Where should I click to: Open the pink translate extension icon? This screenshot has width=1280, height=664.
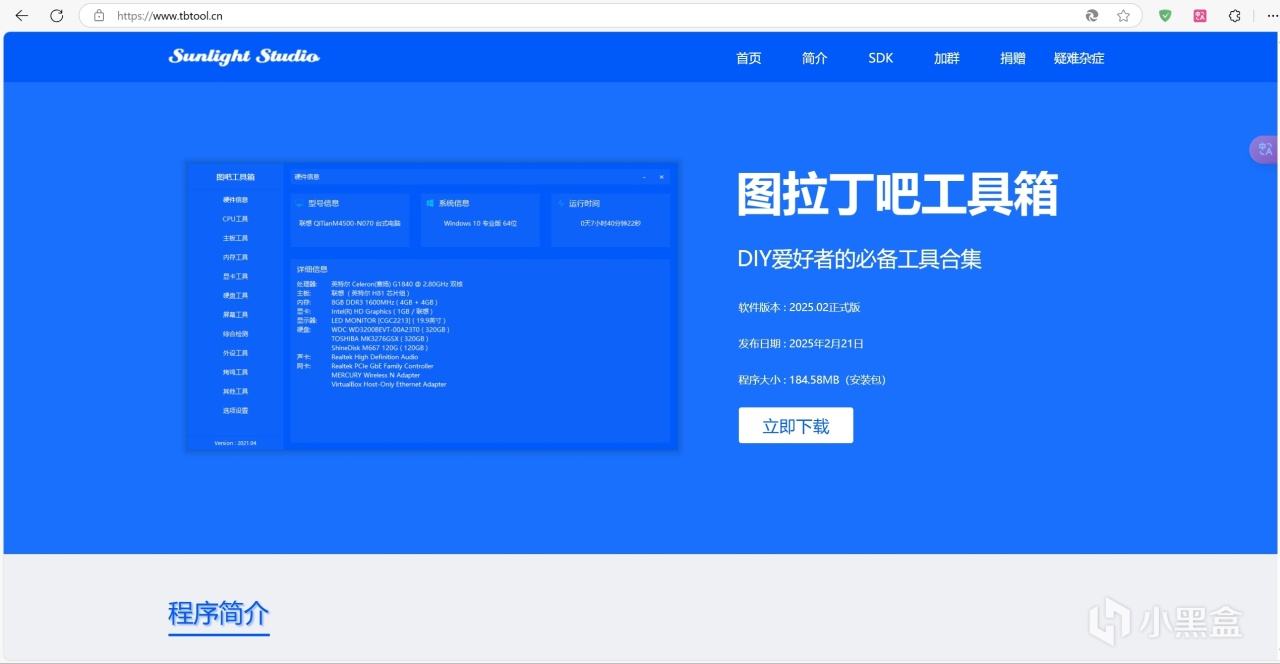1200,16
